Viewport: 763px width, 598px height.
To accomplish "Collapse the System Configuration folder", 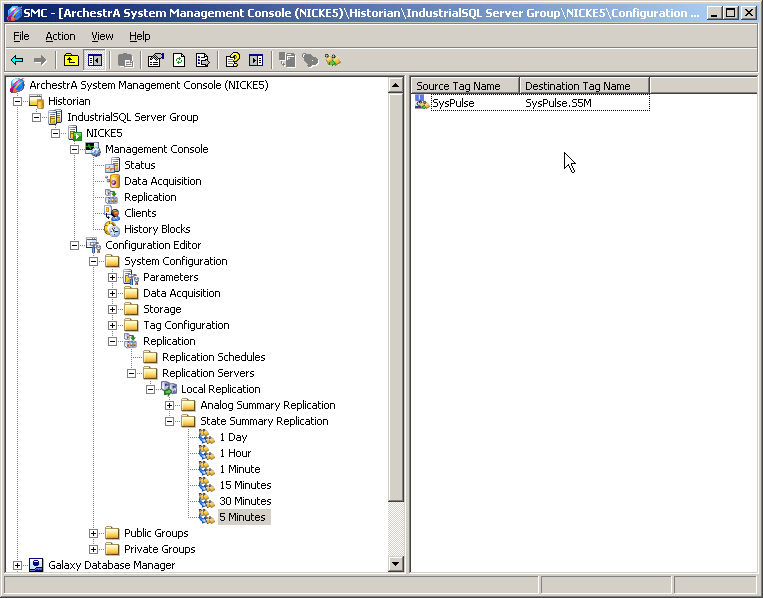I will tap(93, 261).
